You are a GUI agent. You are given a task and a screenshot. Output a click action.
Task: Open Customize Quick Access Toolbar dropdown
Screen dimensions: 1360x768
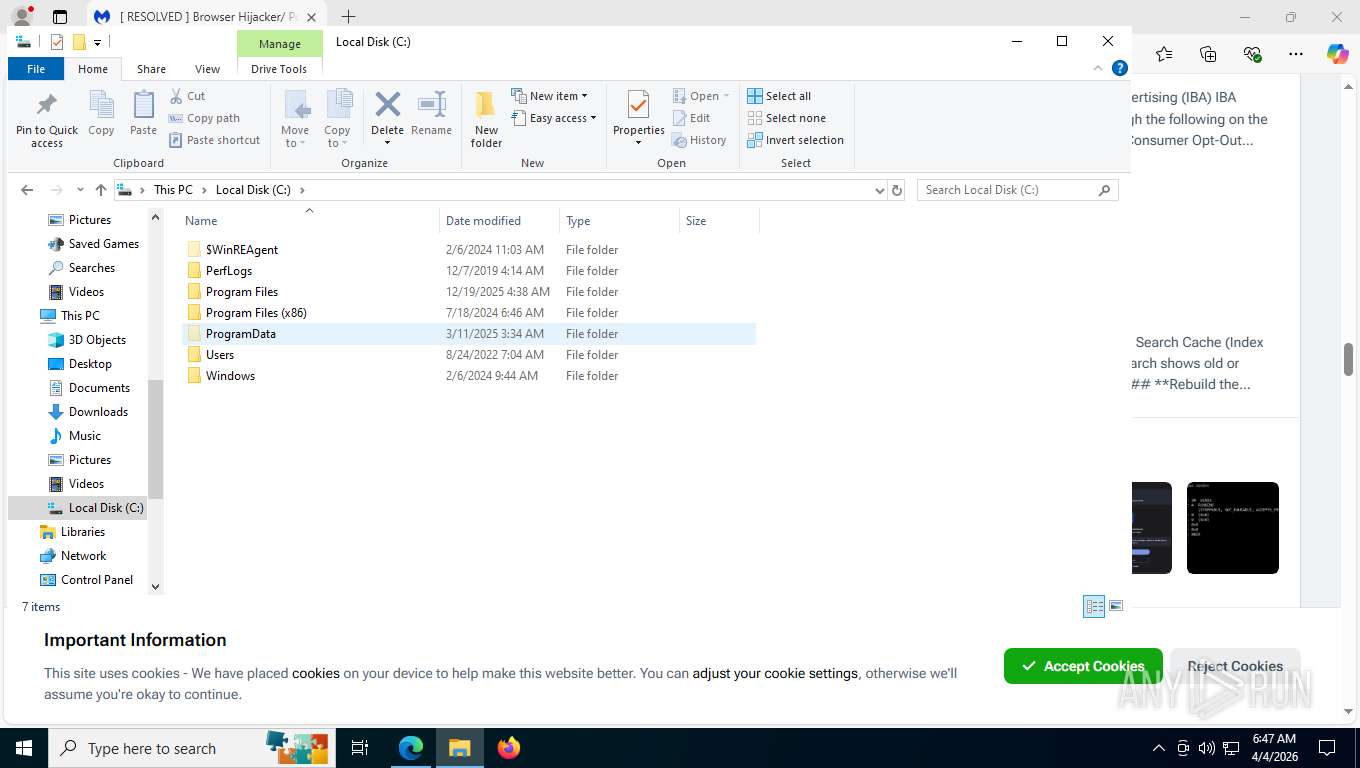click(x=97, y=42)
